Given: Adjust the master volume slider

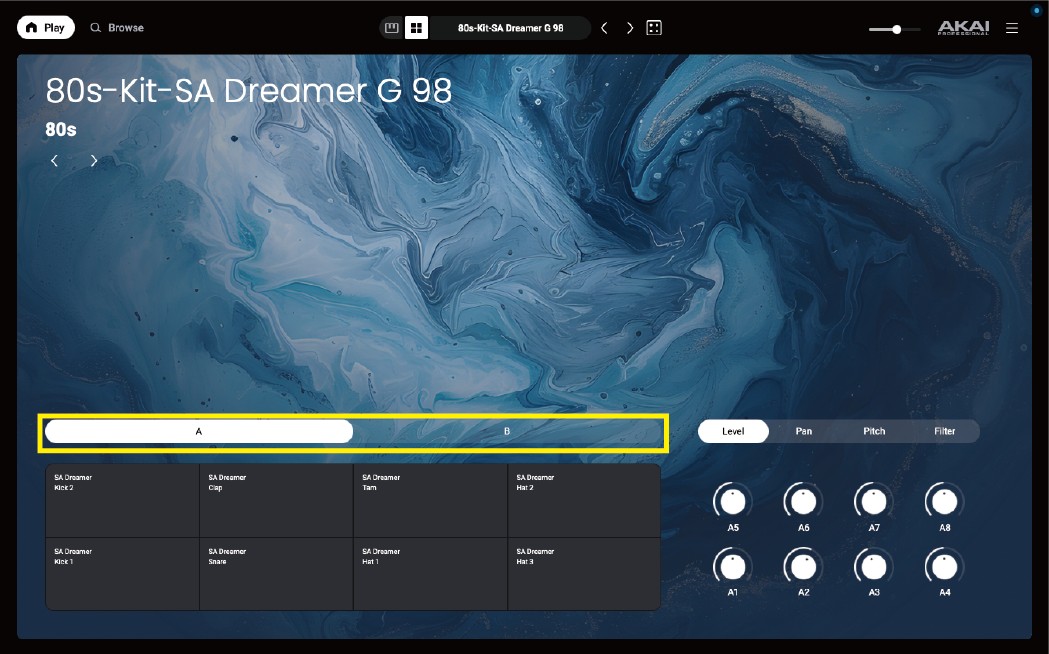Looking at the screenshot, I should click(x=896, y=29).
